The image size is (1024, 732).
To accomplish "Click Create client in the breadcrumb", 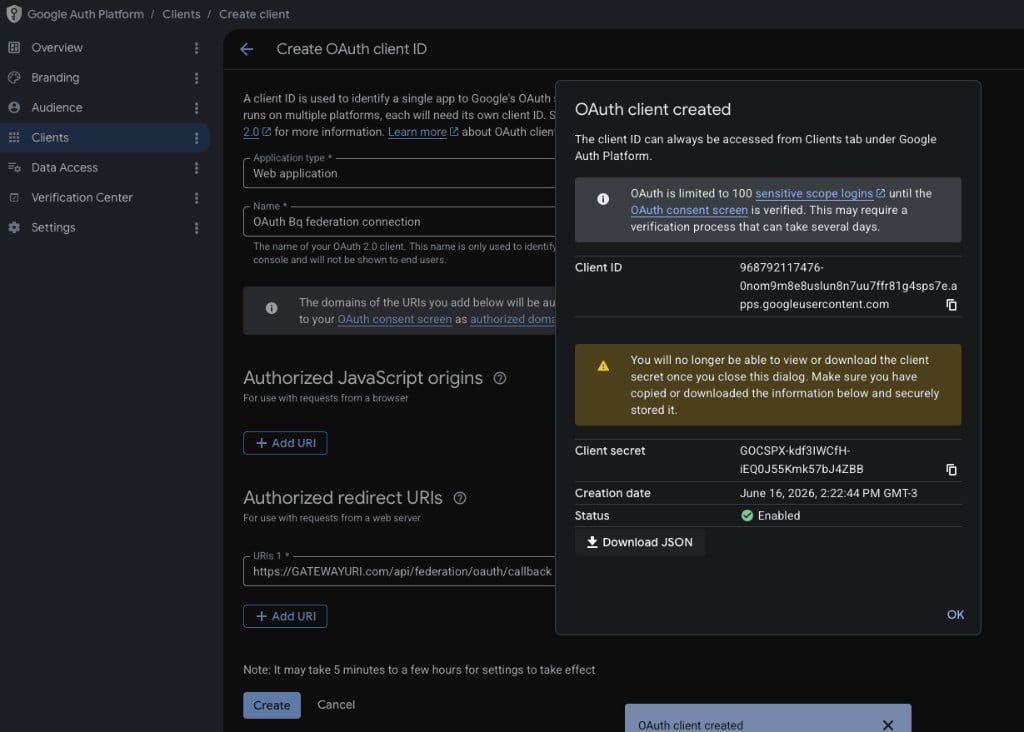I will (254, 14).
